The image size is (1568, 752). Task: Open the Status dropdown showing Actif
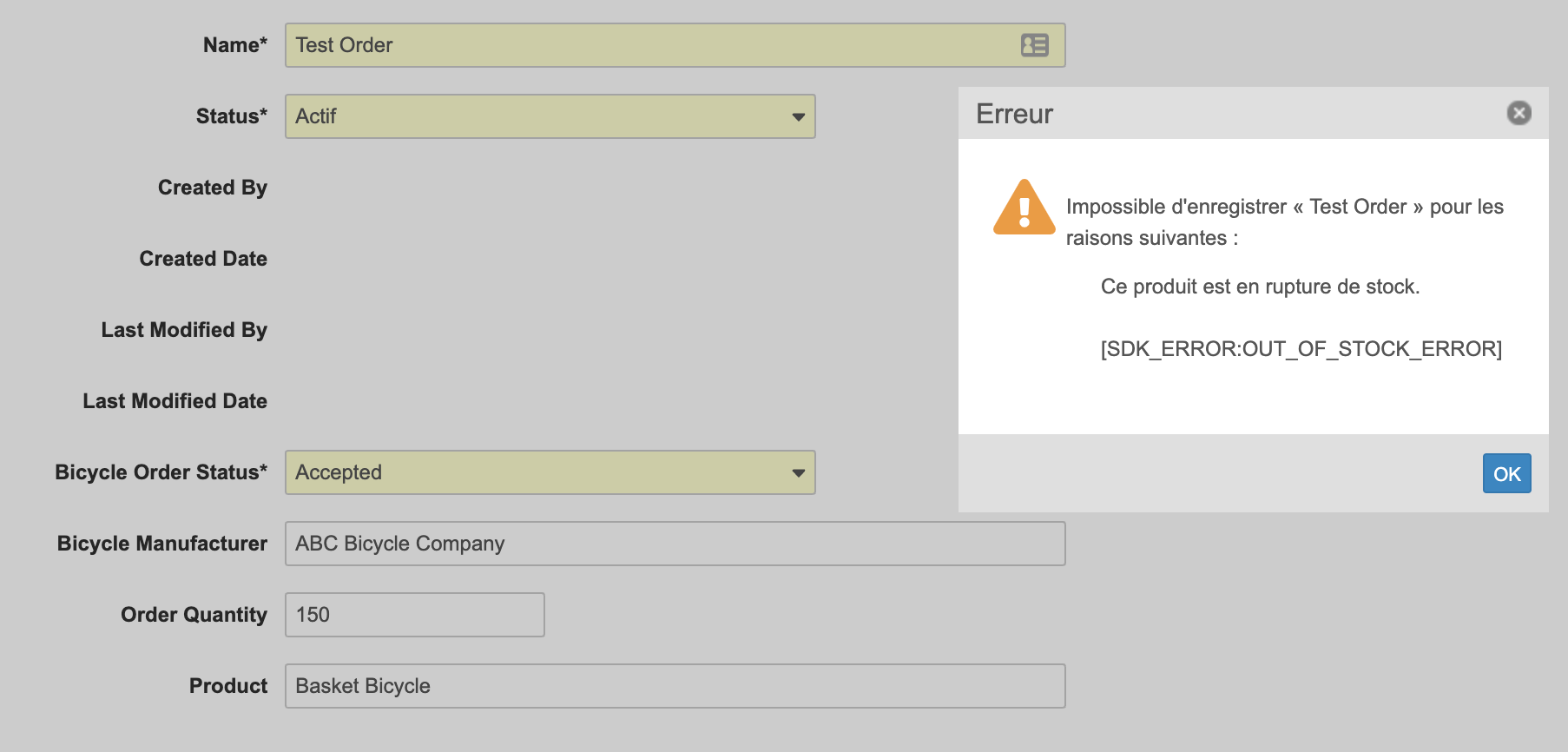click(x=550, y=116)
